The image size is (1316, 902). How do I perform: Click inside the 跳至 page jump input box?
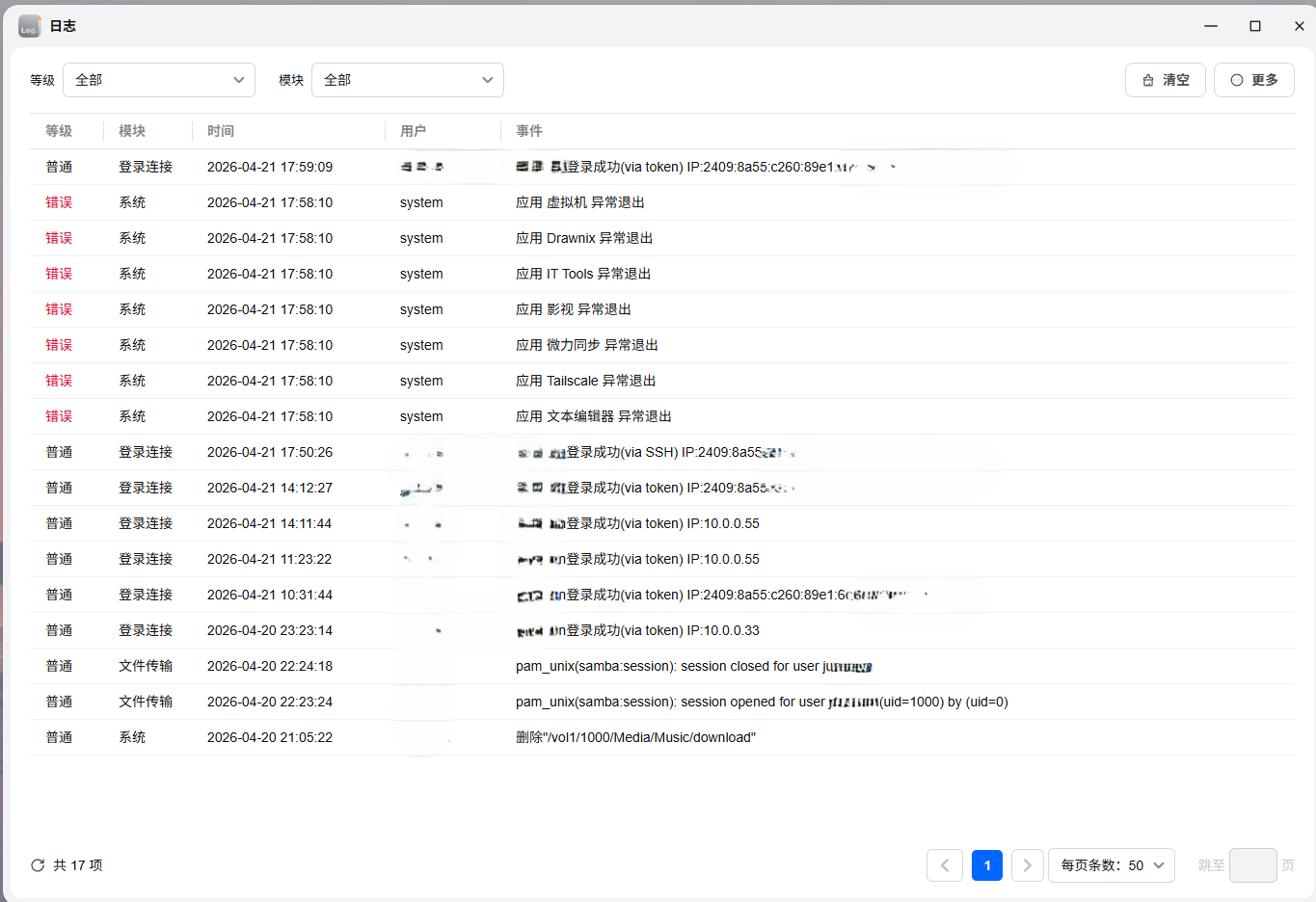coord(1252,864)
